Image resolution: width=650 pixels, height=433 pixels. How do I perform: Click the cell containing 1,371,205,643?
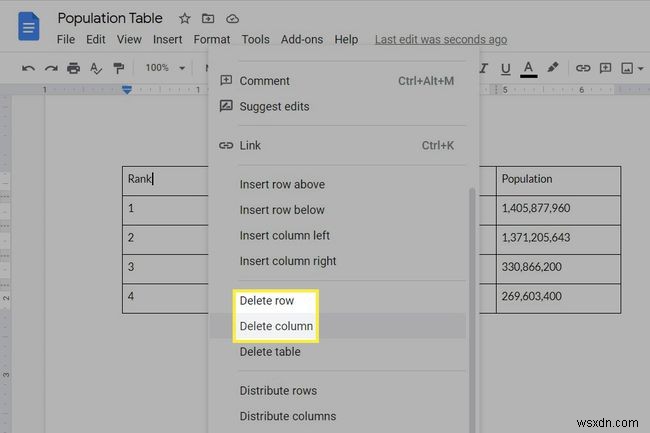[x=558, y=240]
